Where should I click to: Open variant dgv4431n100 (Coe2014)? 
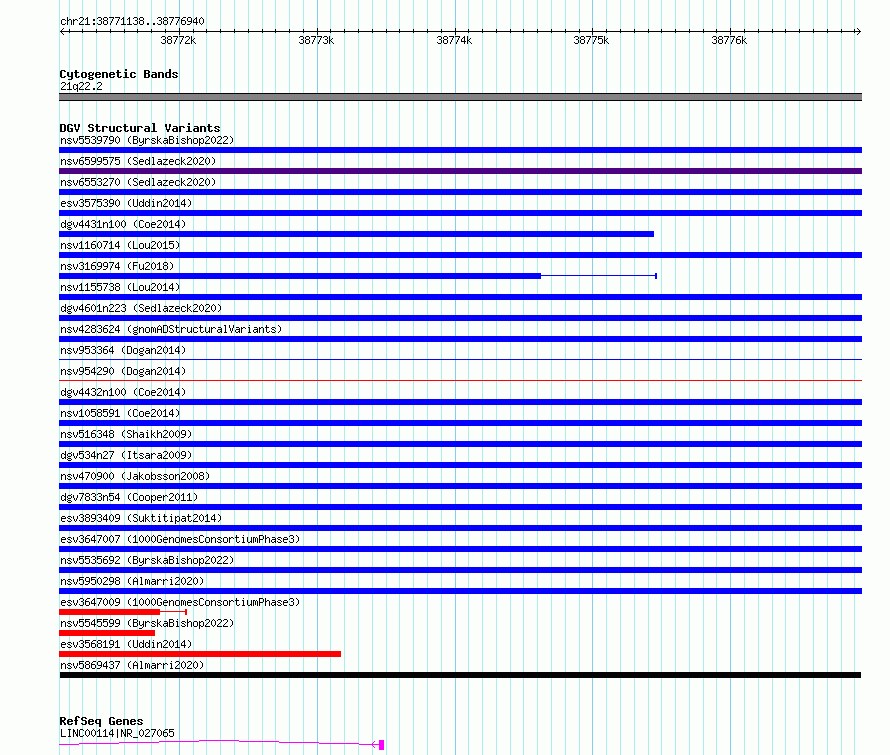click(123, 224)
